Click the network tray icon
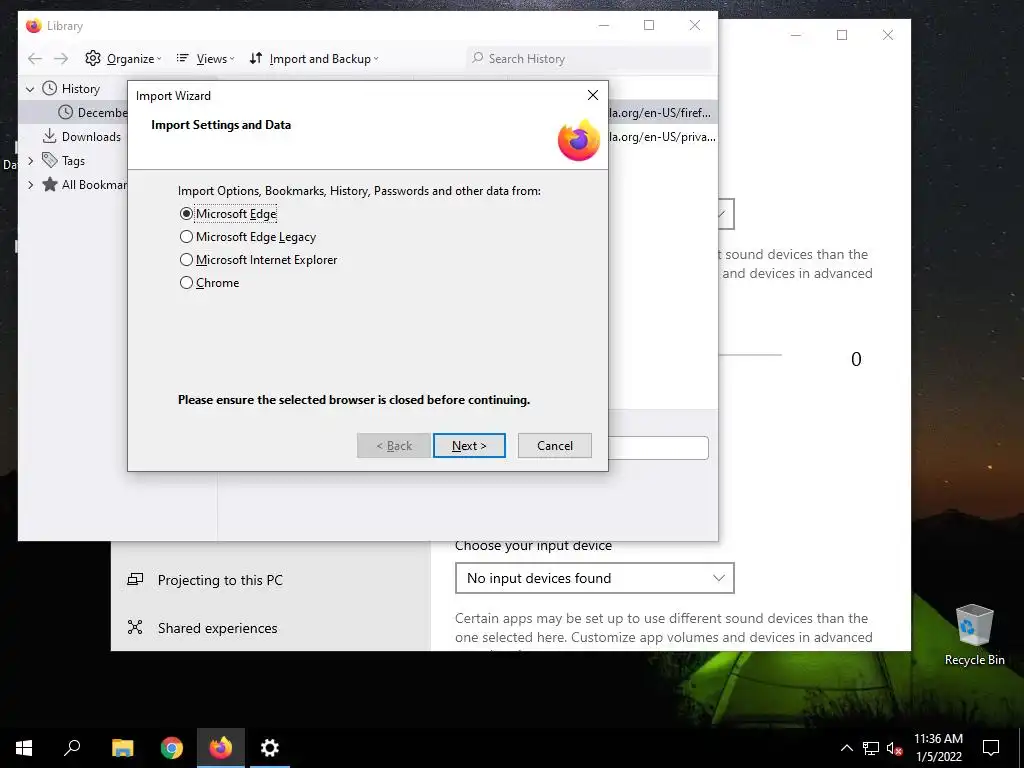Image resolution: width=1024 pixels, height=768 pixels. pos(871,748)
